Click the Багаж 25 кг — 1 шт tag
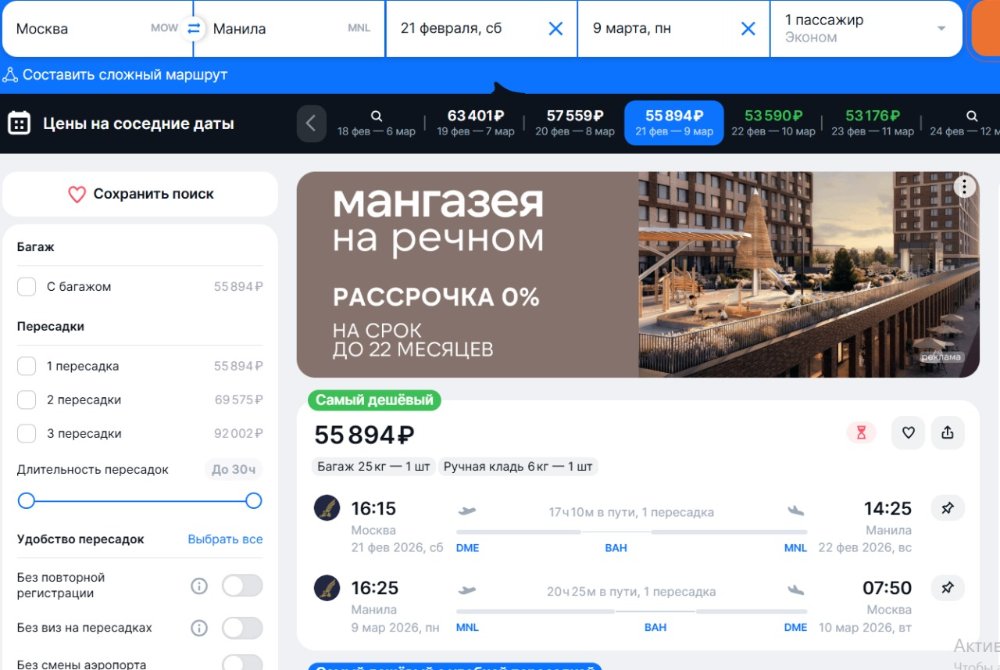The image size is (1000, 670). 374,467
